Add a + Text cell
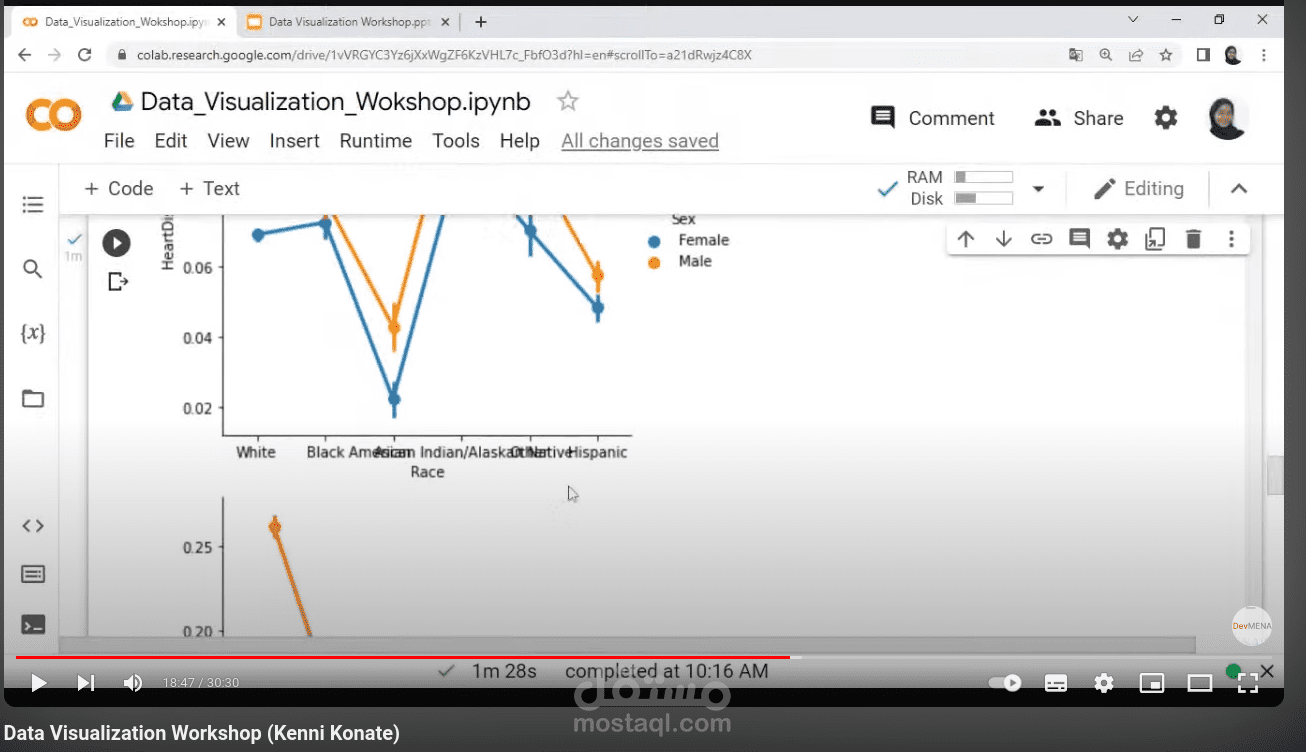Image resolution: width=1306 pixels, height=752 pixels. tap(209, 189)
